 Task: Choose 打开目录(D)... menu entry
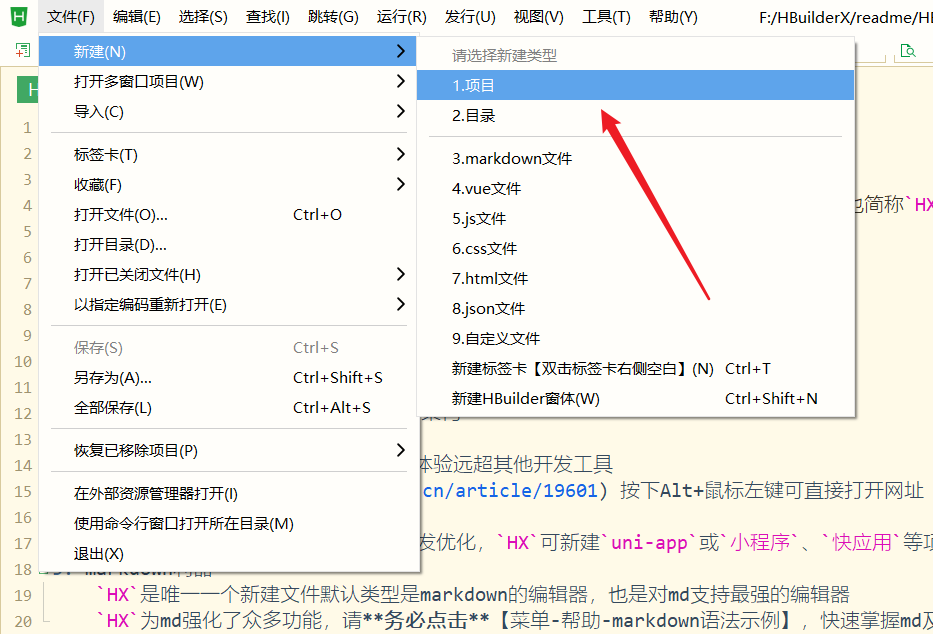(x=229, y=244)
